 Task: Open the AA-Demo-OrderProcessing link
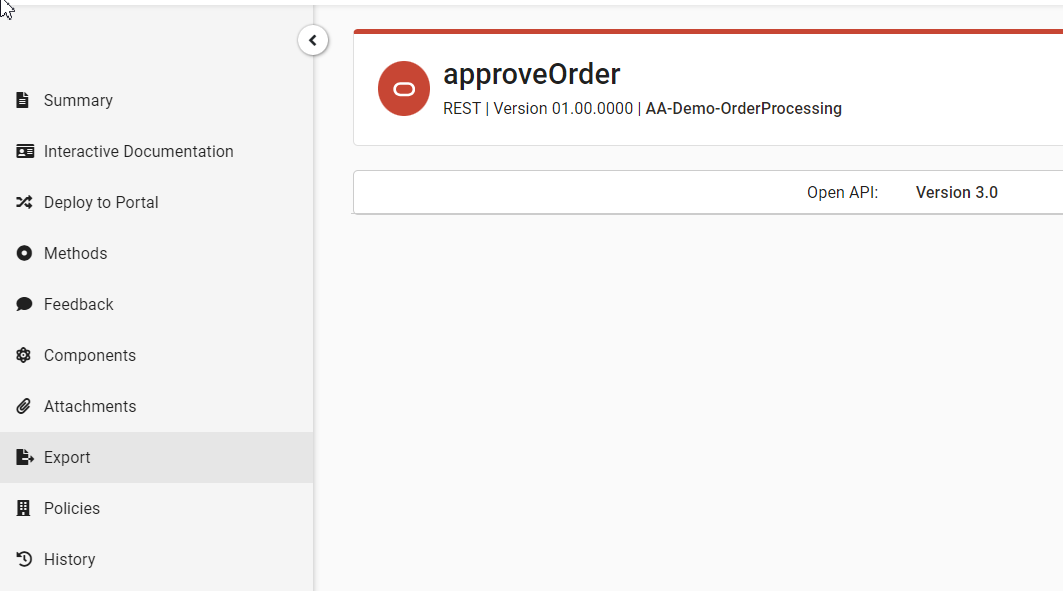click(744, 108)
